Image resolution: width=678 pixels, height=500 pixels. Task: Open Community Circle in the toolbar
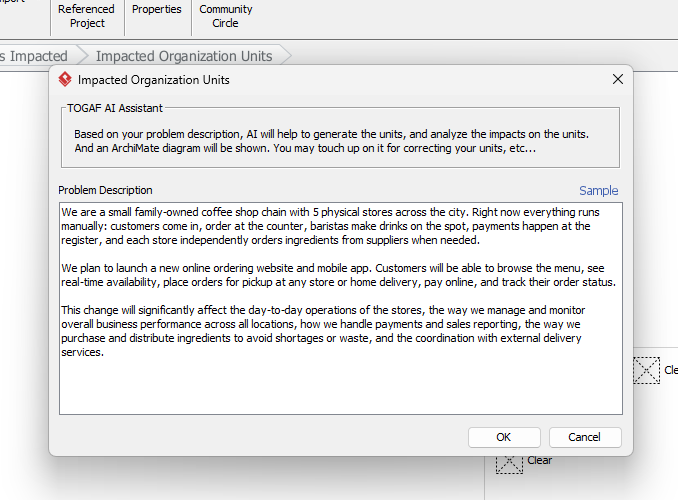pyautogui.click(x=225, y=16)
